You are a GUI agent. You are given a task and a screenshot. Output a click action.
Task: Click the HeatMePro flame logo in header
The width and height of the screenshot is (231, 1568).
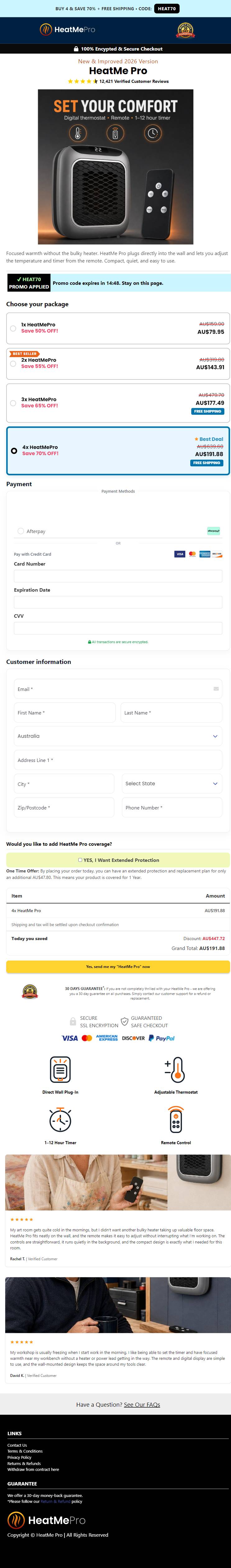click(67, 29)
